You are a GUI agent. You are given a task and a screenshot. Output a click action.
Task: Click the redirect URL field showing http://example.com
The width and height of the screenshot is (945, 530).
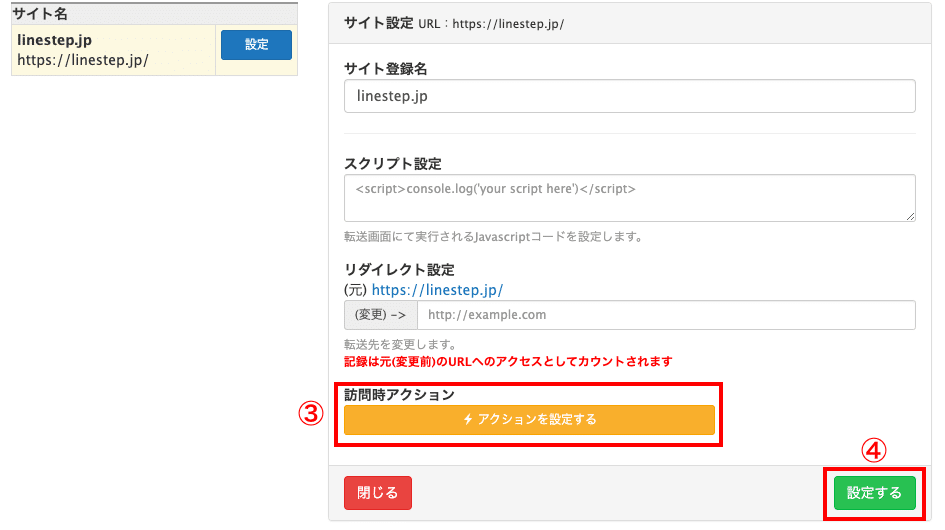click(665, 314)
